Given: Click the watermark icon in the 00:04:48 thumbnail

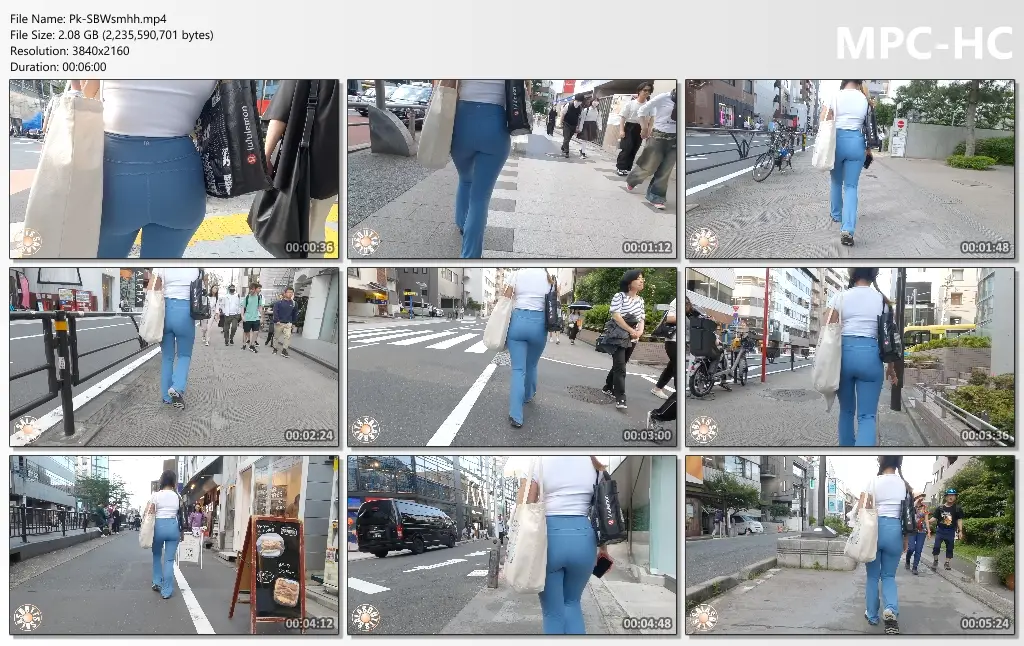Looking at the screenshot, I should tap(366, 617).
